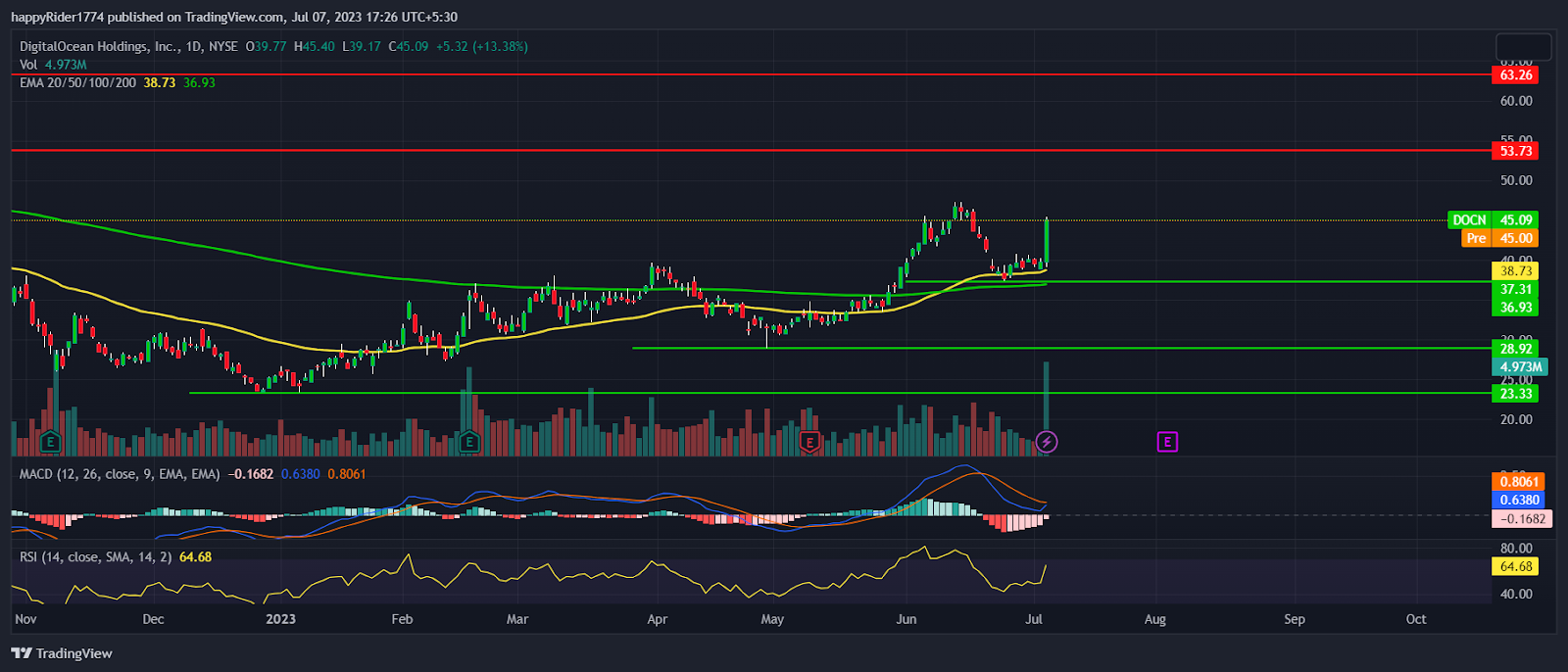Click the orange Pre 45.00 pre-market label

[1500, 238]
